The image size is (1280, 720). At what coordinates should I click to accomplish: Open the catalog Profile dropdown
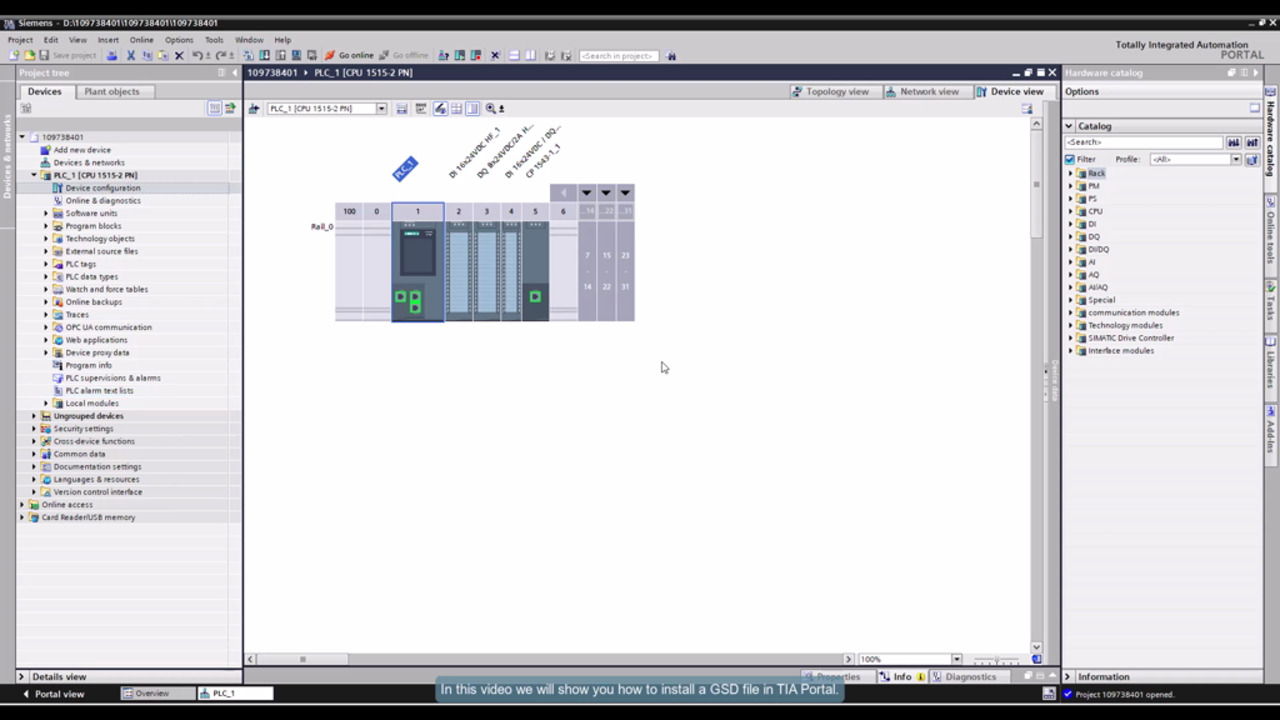pyautogui.click(x=1236, y=159)
